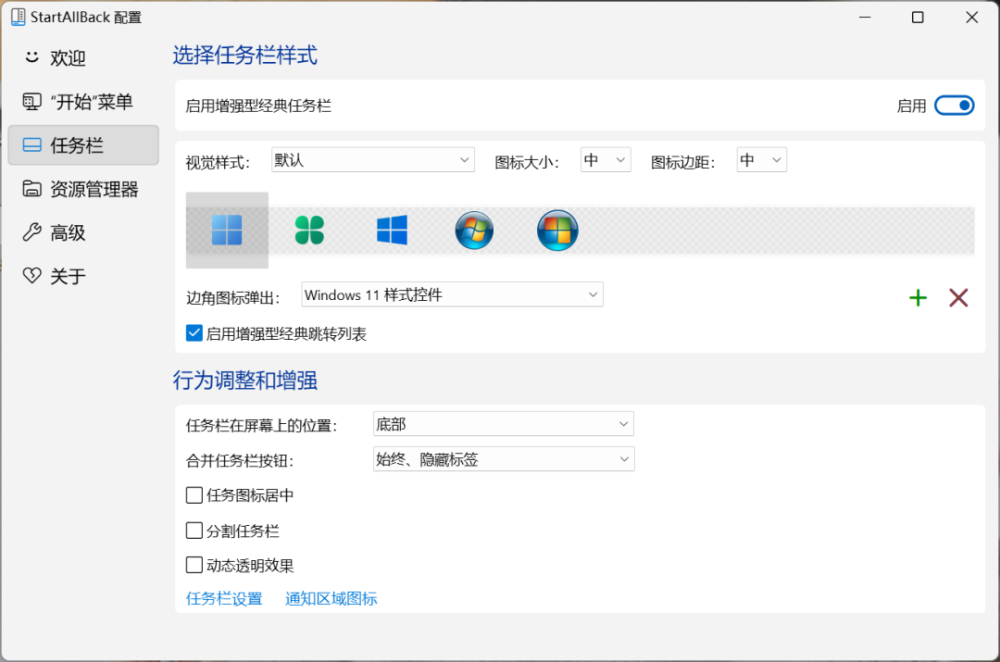Select the Windows 7 orb start icon

click(x=474, y=230)
